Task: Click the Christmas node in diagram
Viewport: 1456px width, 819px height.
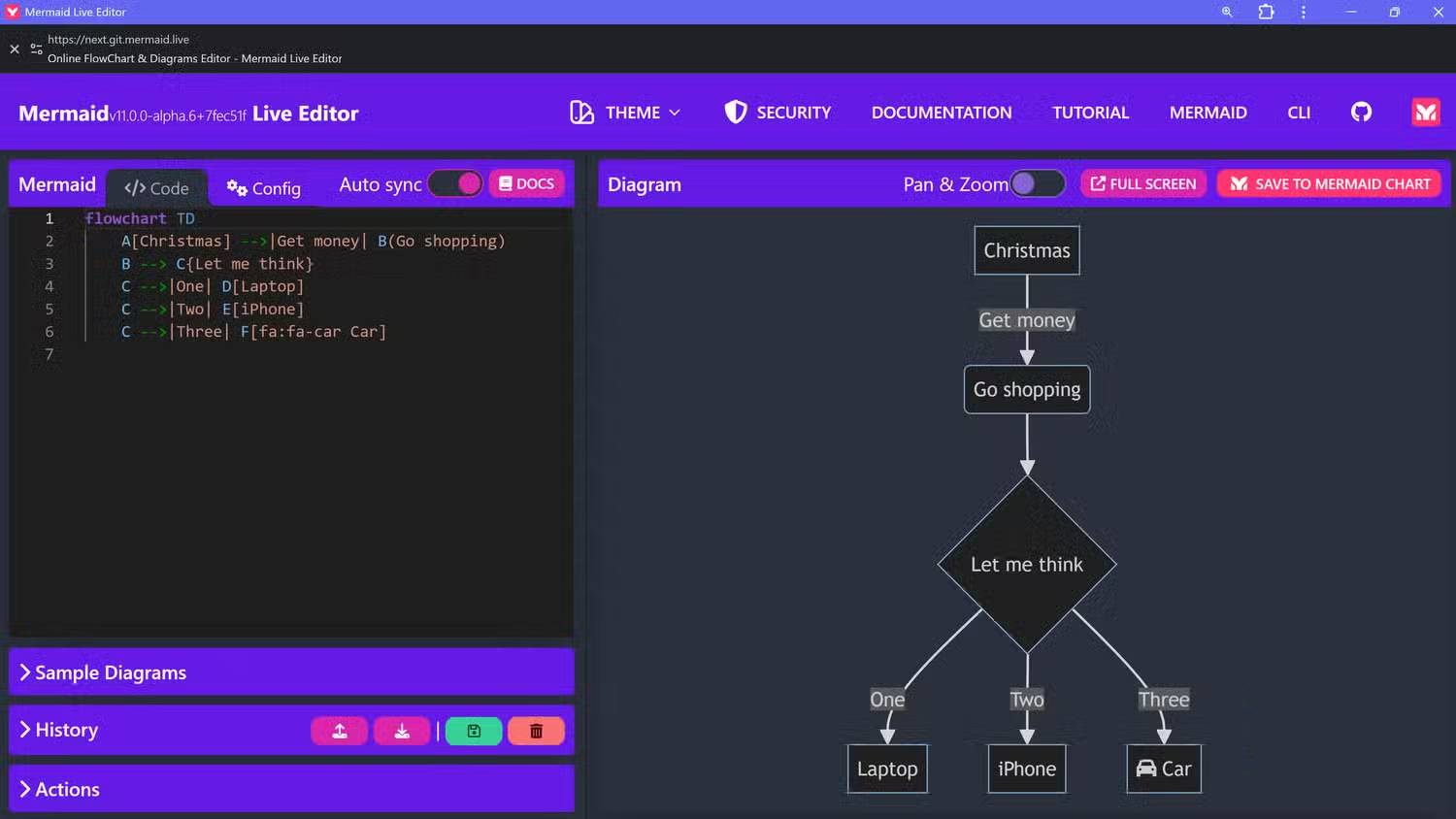Action: 1027,250
